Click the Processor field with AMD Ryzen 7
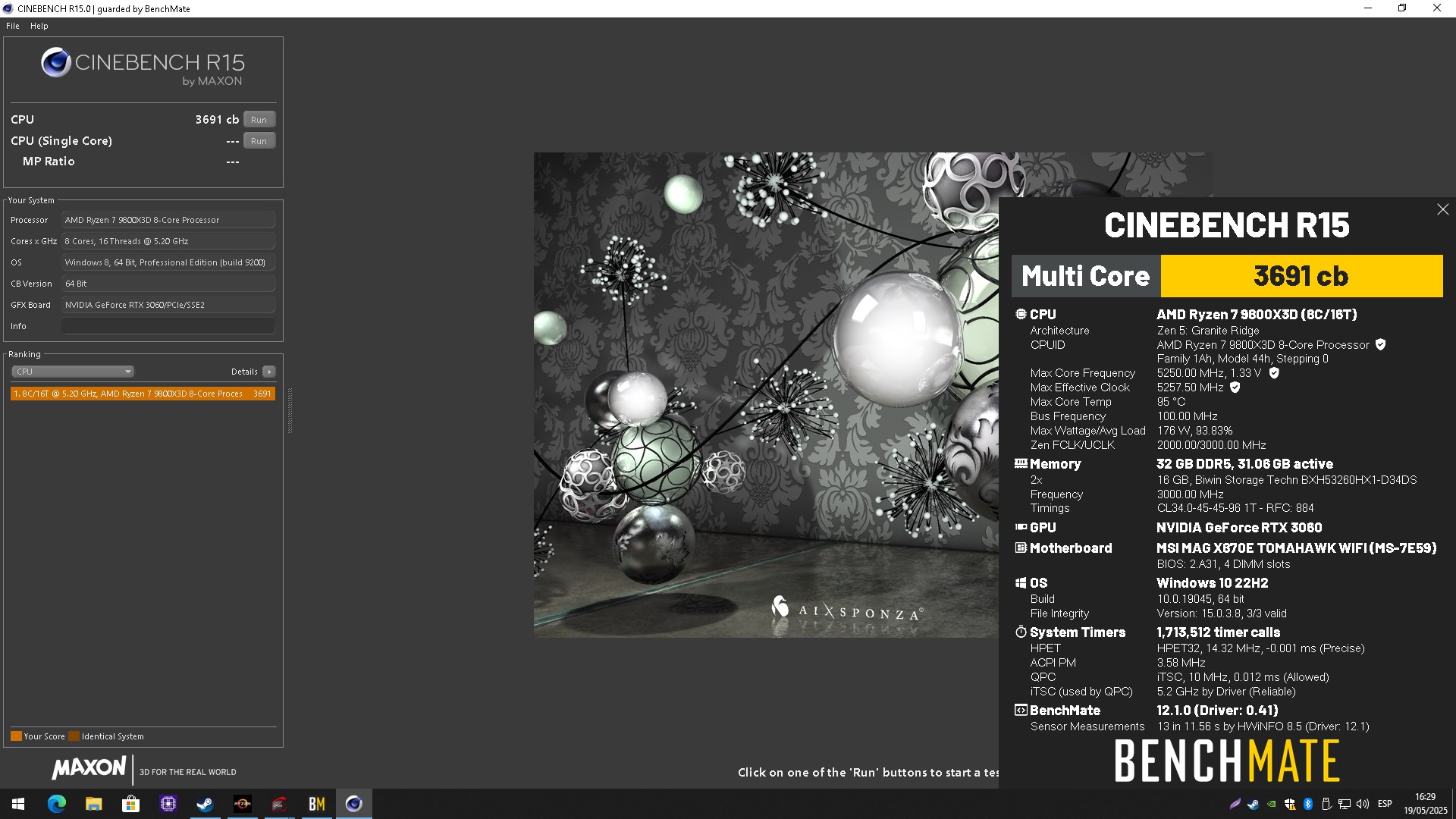1456x819 pixels. click(x=168, y=220)
